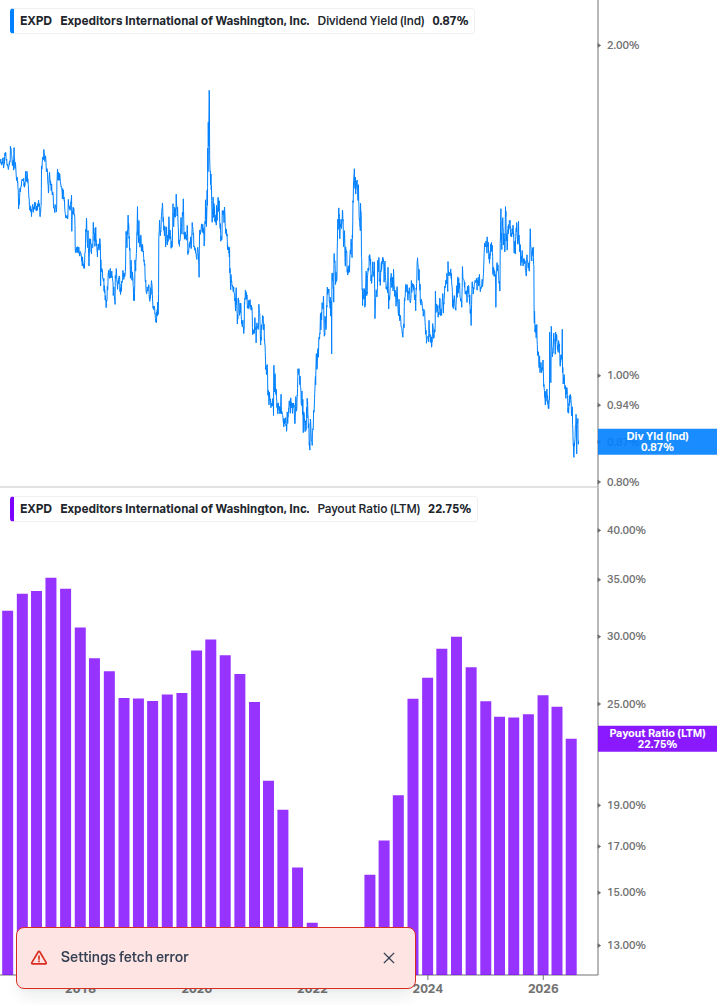Click the 35.00% label on payout ratio axis

tap(626, 579)
